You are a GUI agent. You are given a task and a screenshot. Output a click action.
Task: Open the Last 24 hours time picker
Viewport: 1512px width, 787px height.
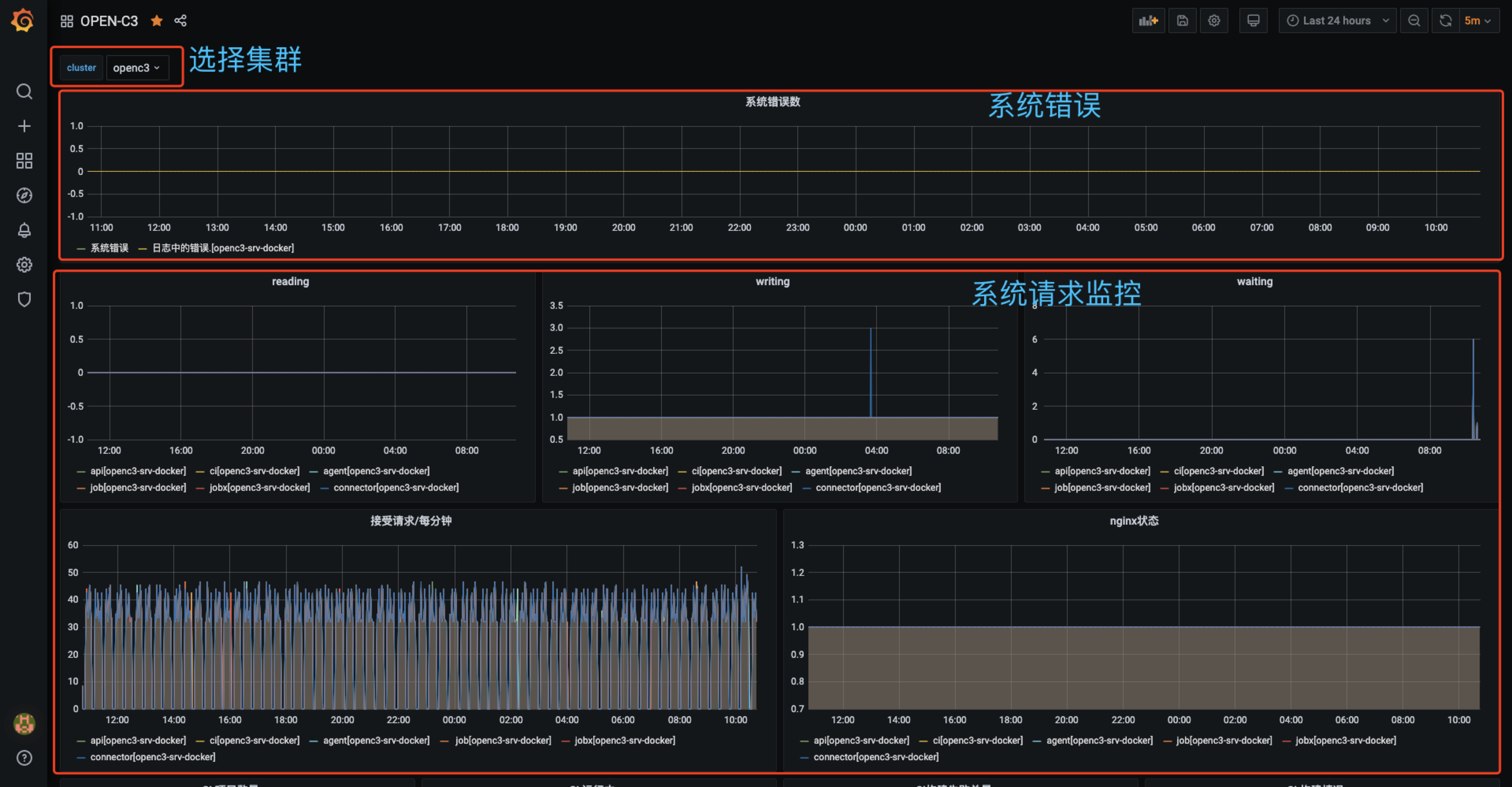pyautogui.click(x=1337, y=20)
